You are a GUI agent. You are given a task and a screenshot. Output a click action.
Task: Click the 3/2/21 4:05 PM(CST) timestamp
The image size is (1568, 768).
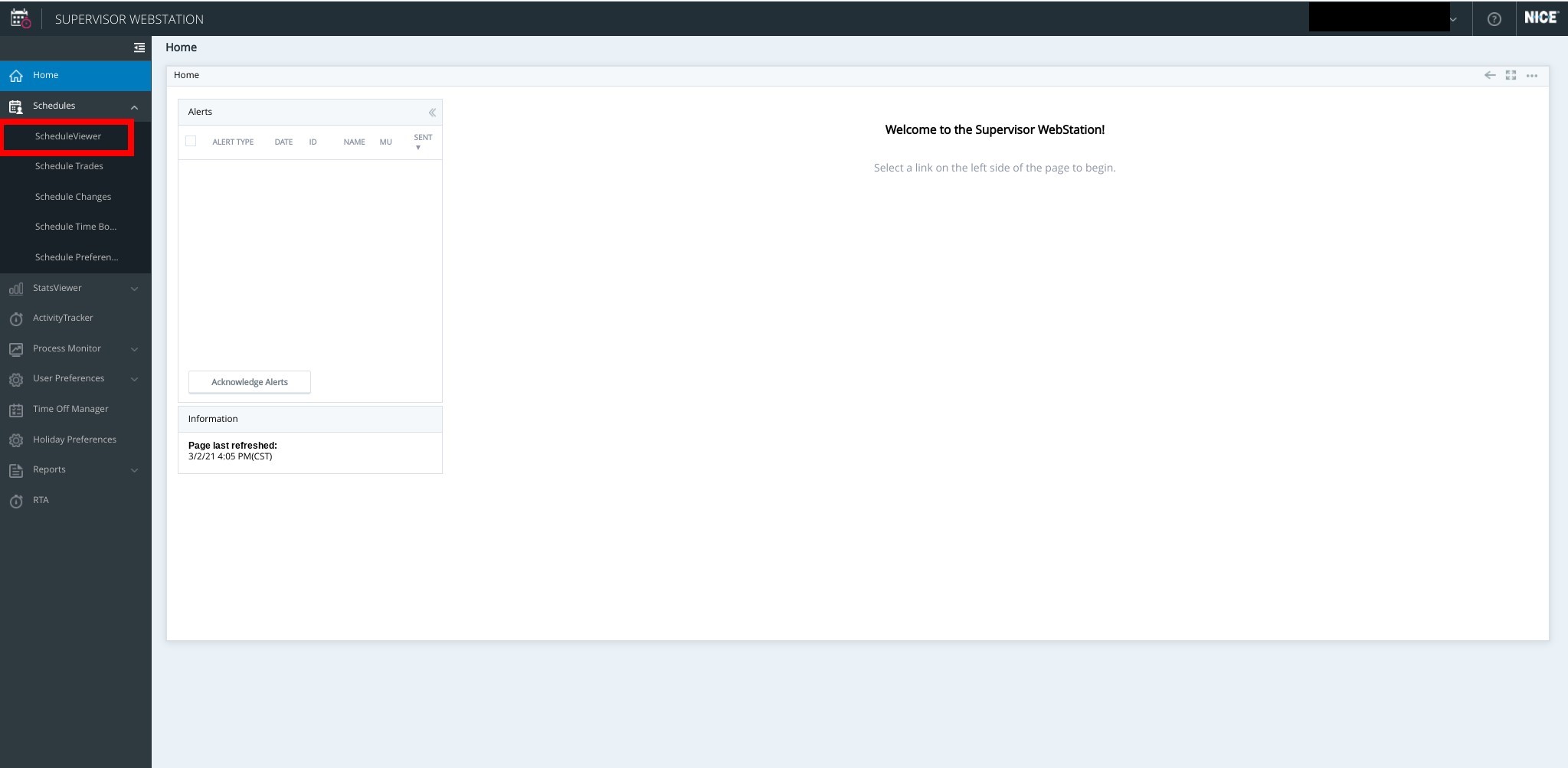[230, 457]
